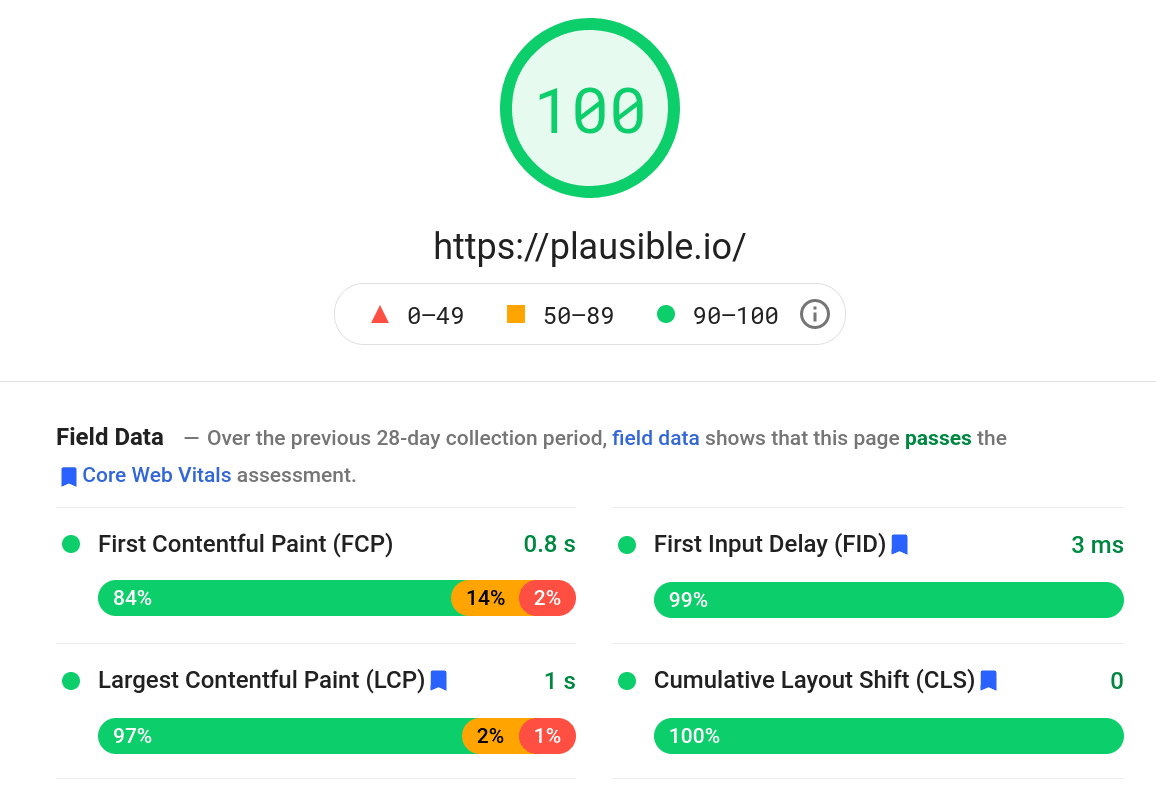Click the 99% FID distribution bar
The height and width of the screenshot is (786, 1156).
(888, 599)
